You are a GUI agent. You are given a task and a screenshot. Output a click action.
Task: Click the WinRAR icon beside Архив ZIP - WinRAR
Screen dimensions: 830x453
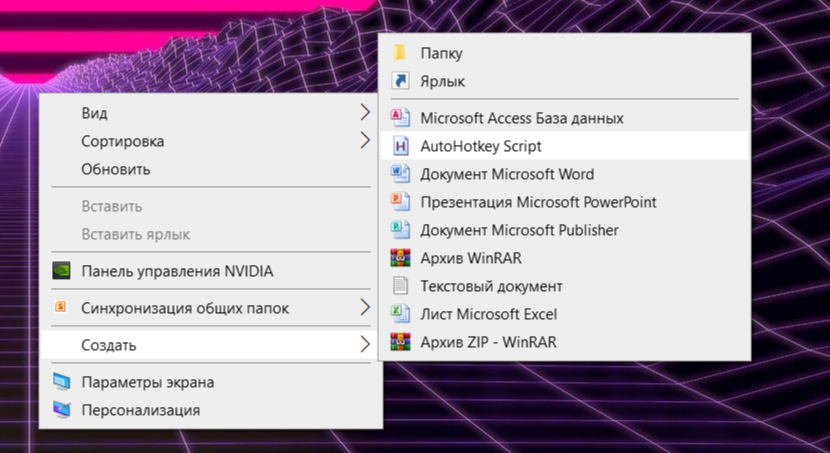(x=400, y=342)
